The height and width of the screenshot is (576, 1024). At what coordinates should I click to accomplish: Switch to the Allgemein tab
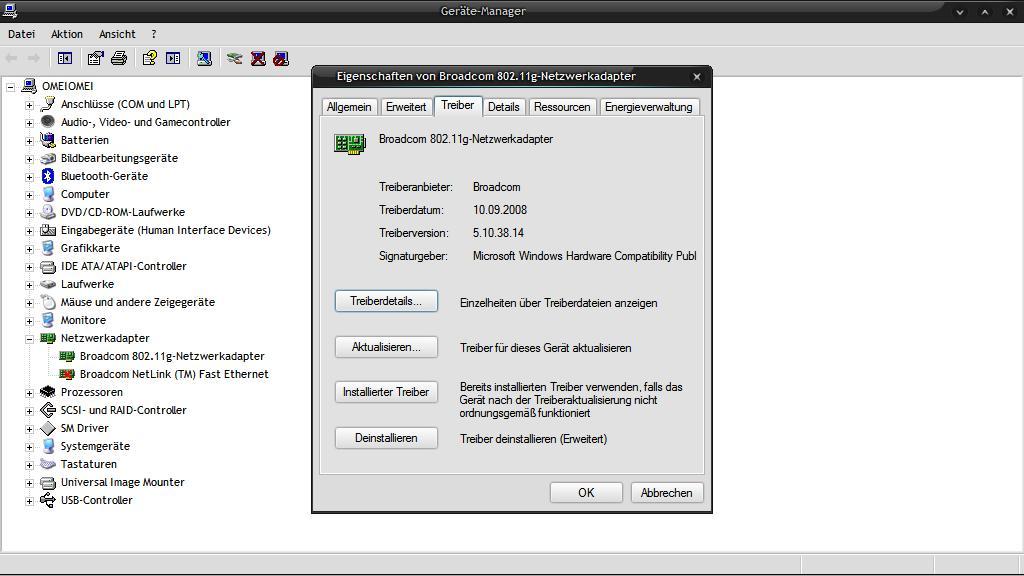point(349,107)
